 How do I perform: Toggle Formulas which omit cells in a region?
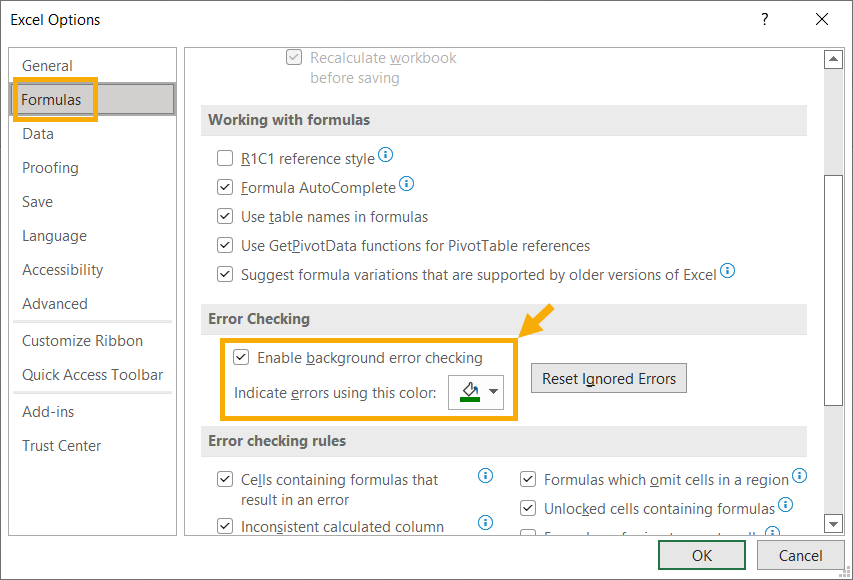coord(528,479)
